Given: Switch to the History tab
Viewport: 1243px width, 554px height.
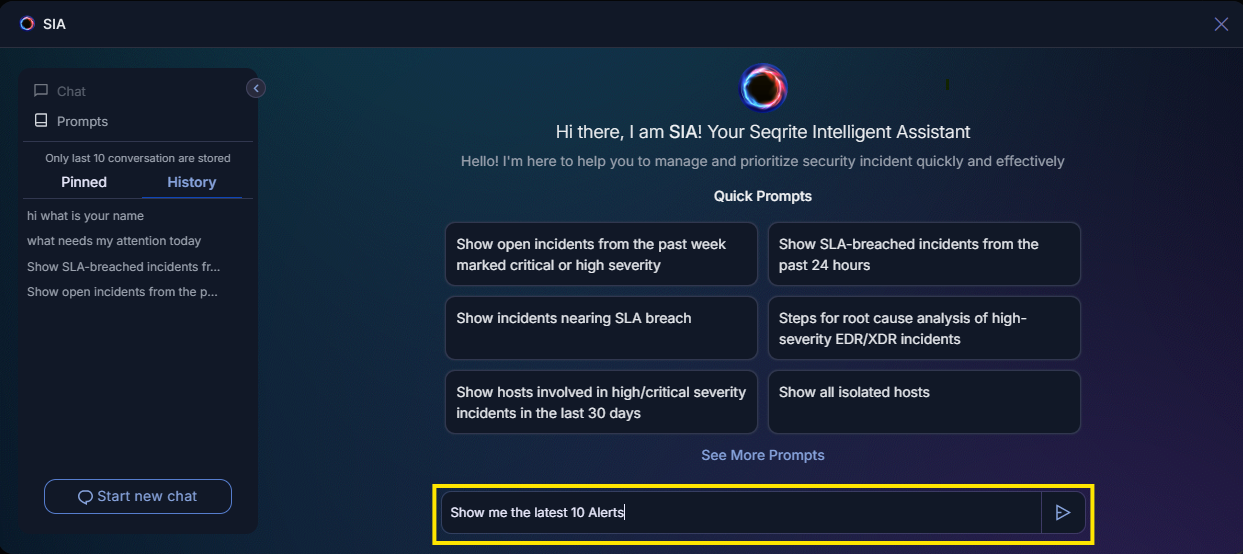Looking at the screenshot, I should coord(191,182).
